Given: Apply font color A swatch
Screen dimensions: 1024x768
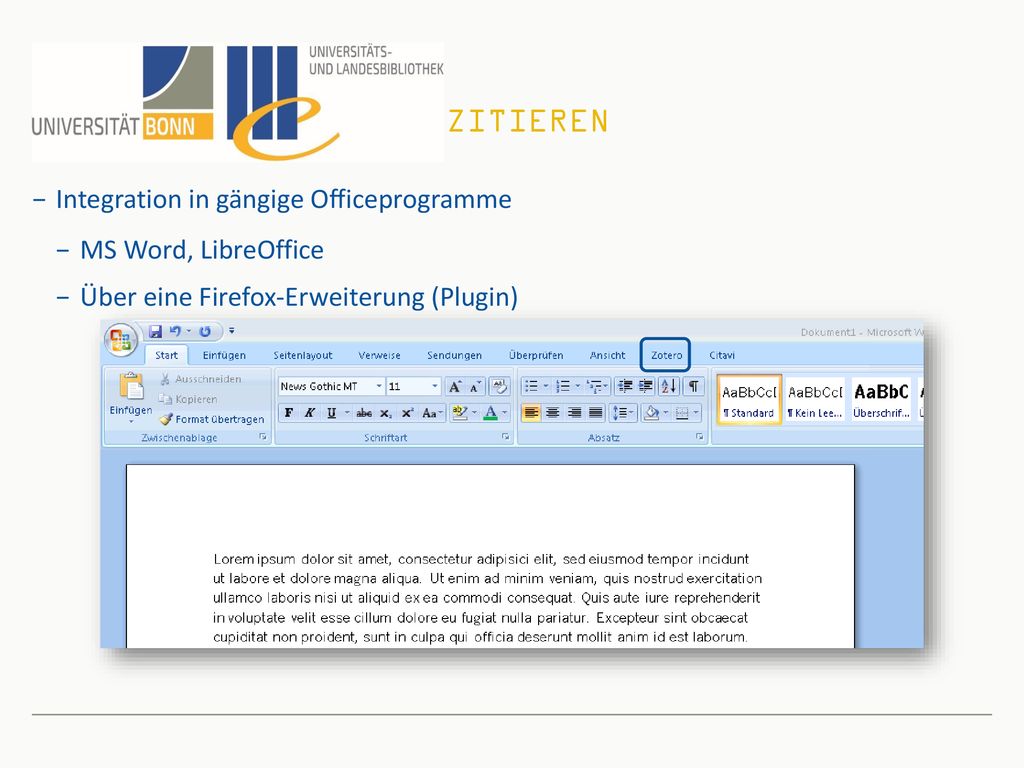Looking at the screenshot, I should point(490,413).
